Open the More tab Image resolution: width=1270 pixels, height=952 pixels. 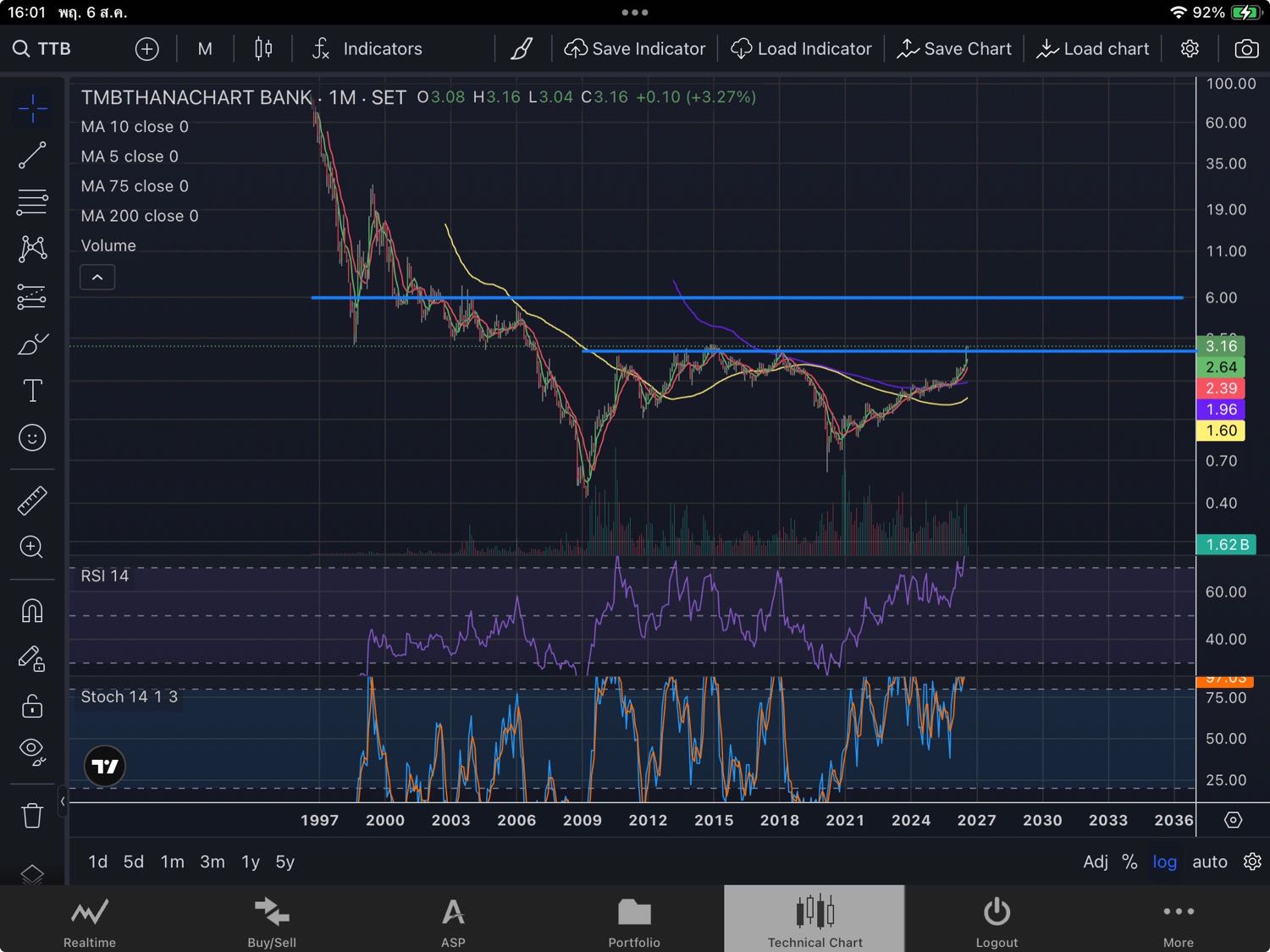coord(1179,920)
